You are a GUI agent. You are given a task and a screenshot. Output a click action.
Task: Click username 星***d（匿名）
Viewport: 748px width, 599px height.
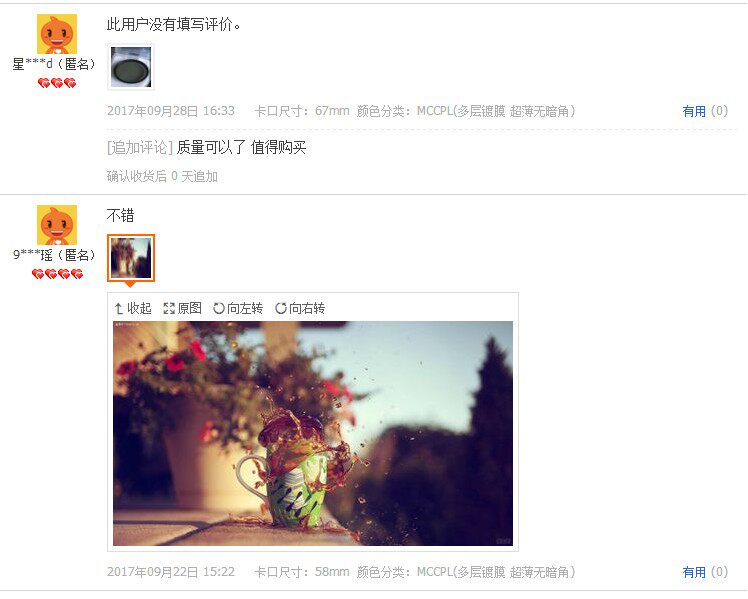click(x=54, y=64)
